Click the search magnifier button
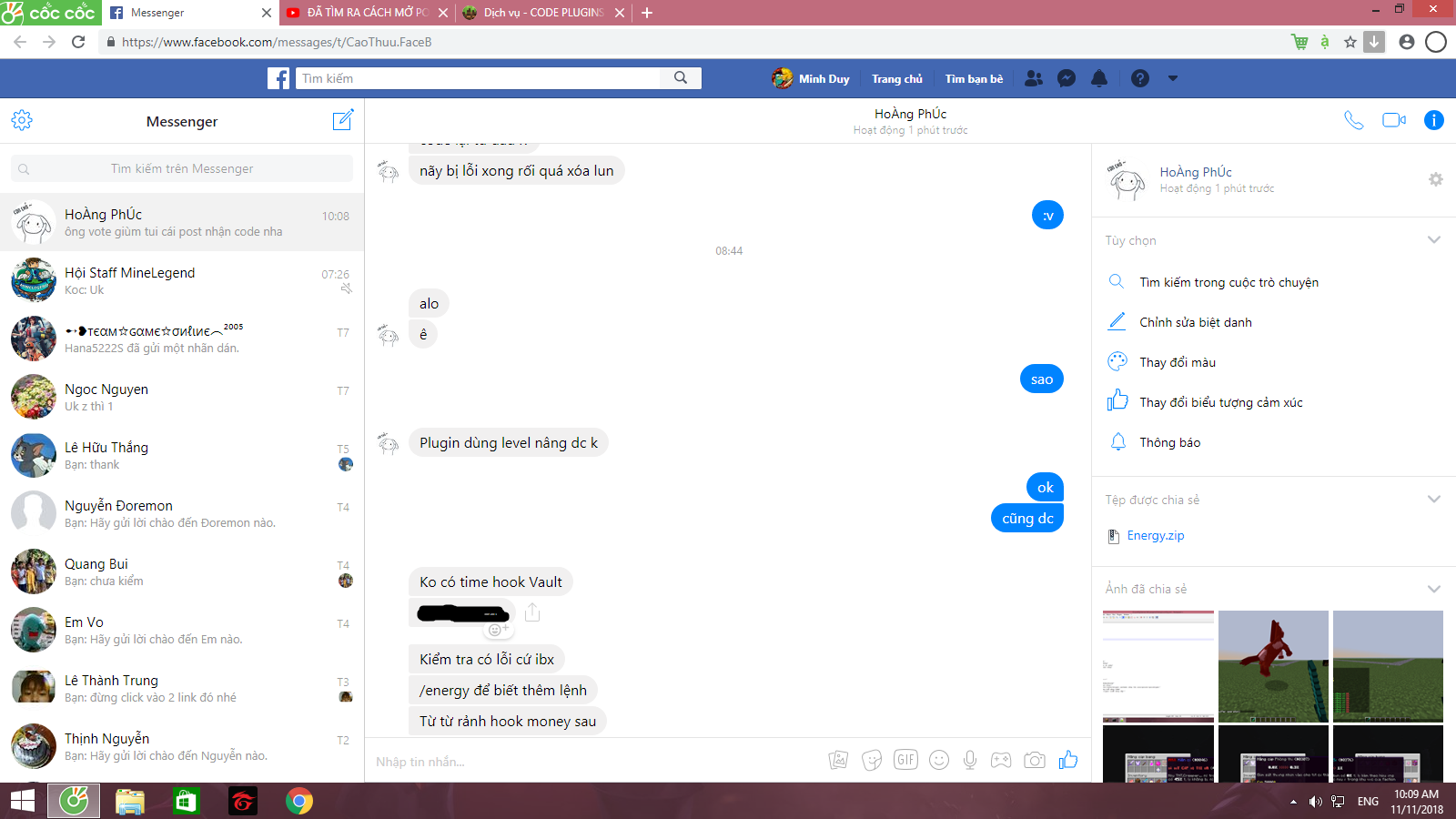This screenshot has width=1456, height=819. [681, 78]
